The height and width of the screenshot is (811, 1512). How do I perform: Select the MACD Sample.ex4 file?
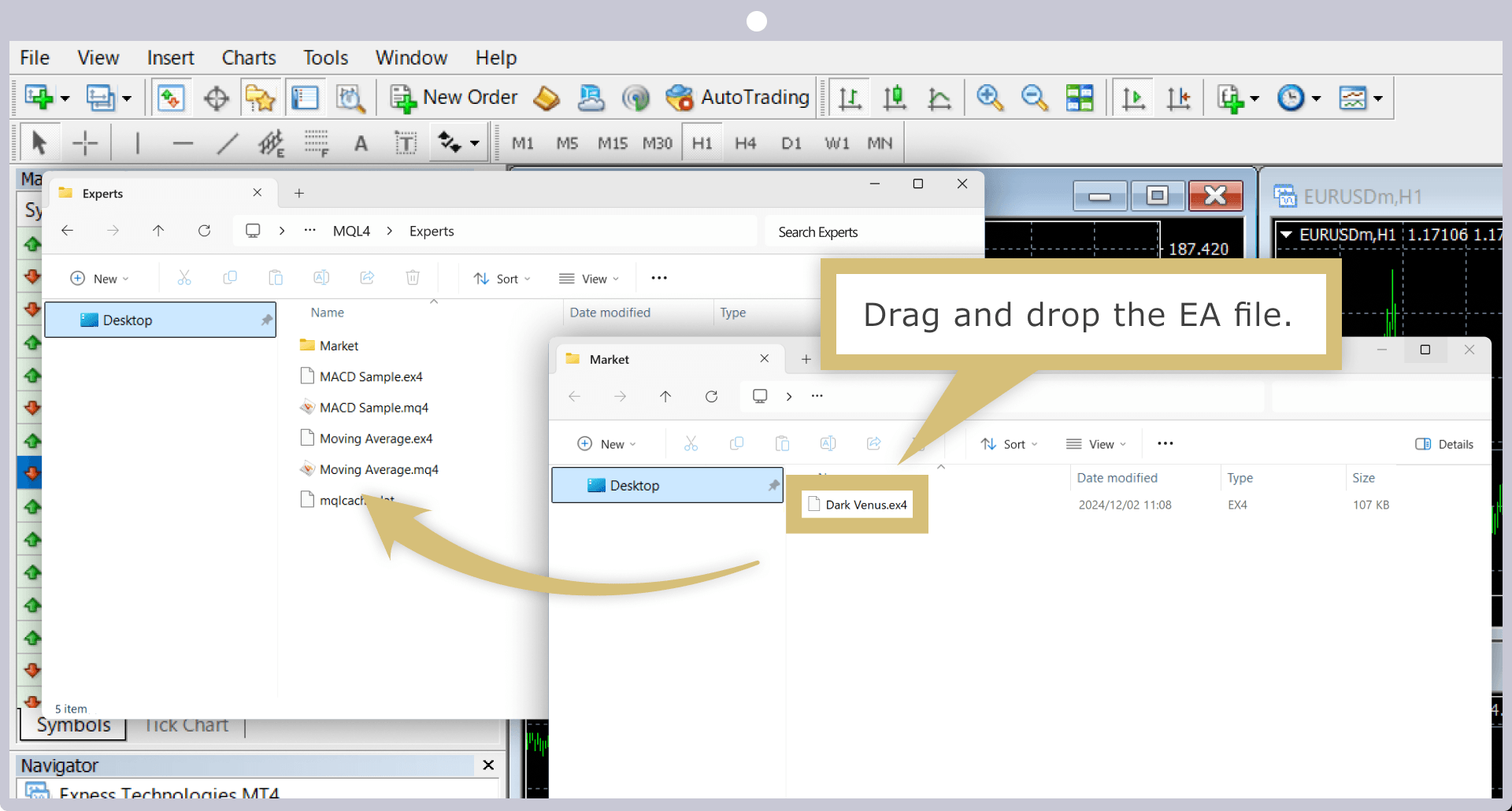click(362, 376)
